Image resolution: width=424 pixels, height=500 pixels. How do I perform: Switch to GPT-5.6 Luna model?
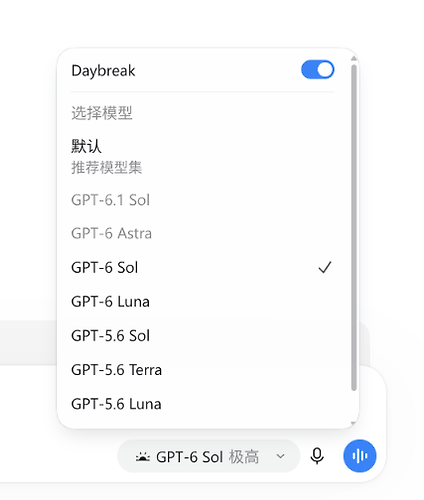203,404
